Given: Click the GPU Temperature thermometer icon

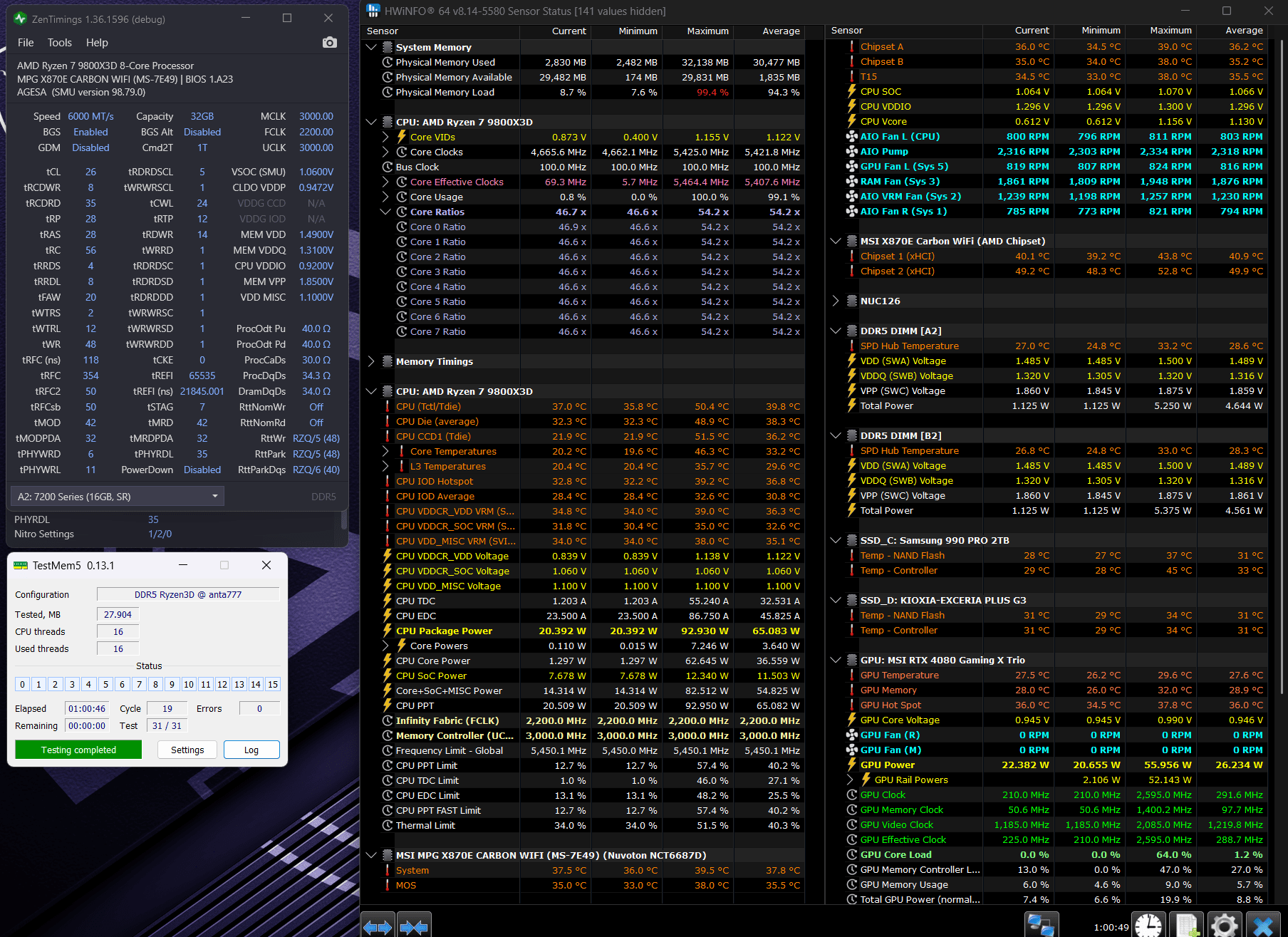Looking at the screenshot, I should tap(851, 675).
